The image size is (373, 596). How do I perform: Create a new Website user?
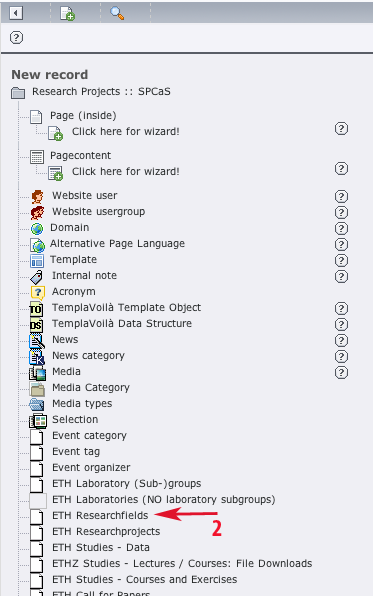85,195
